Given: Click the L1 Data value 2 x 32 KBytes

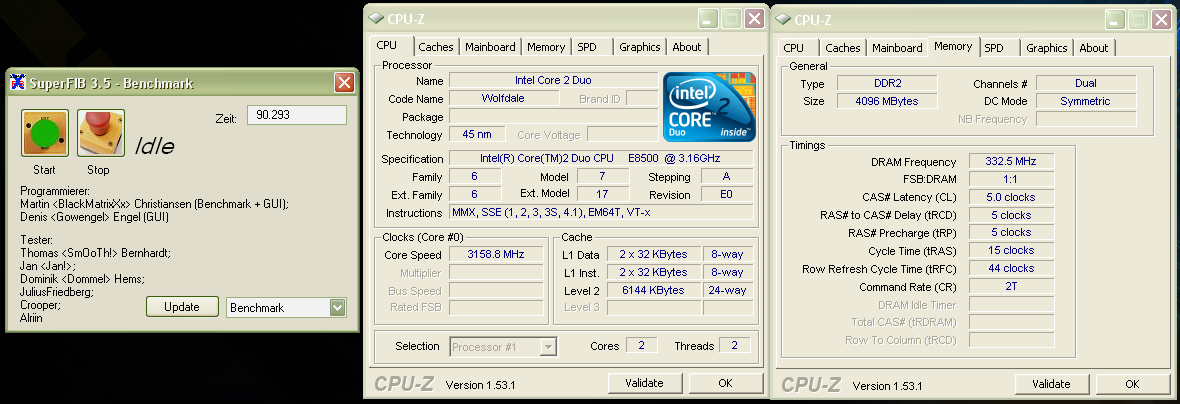Looking at the screenshot, I should click(652, 254).
